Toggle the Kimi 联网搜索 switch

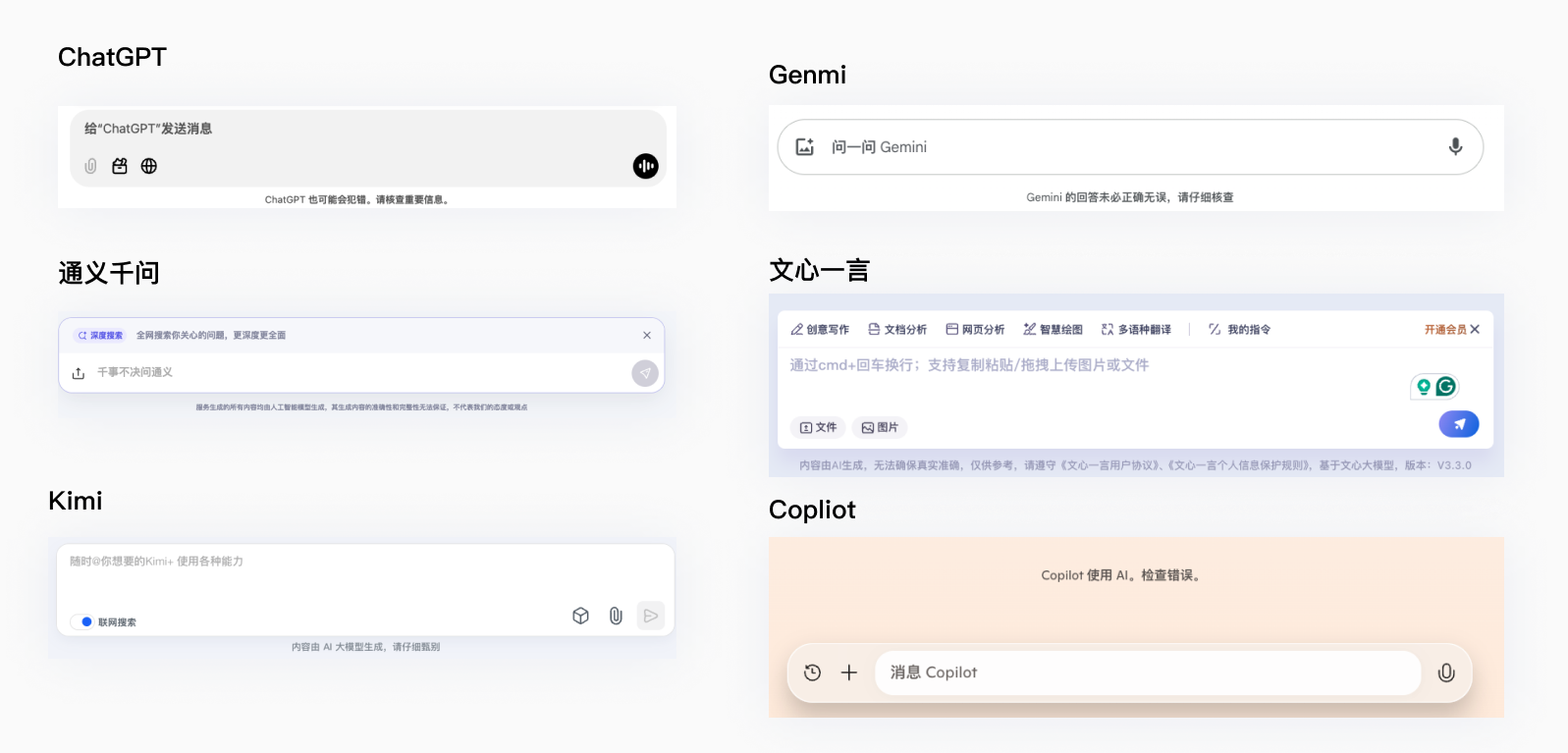(86, 621)
